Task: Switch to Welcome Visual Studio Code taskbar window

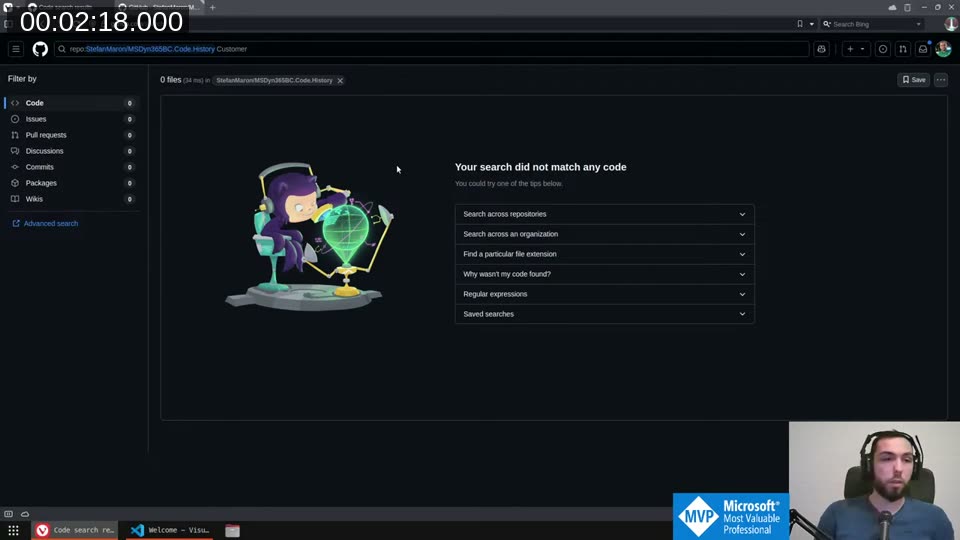Action: pos(170,530)
